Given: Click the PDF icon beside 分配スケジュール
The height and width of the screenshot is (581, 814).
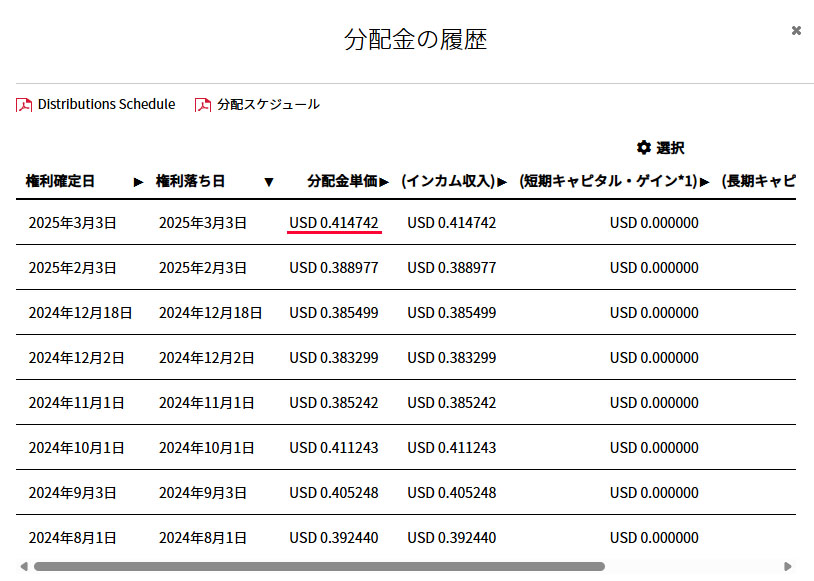Looking at the screenshot, I should [203, 105].
